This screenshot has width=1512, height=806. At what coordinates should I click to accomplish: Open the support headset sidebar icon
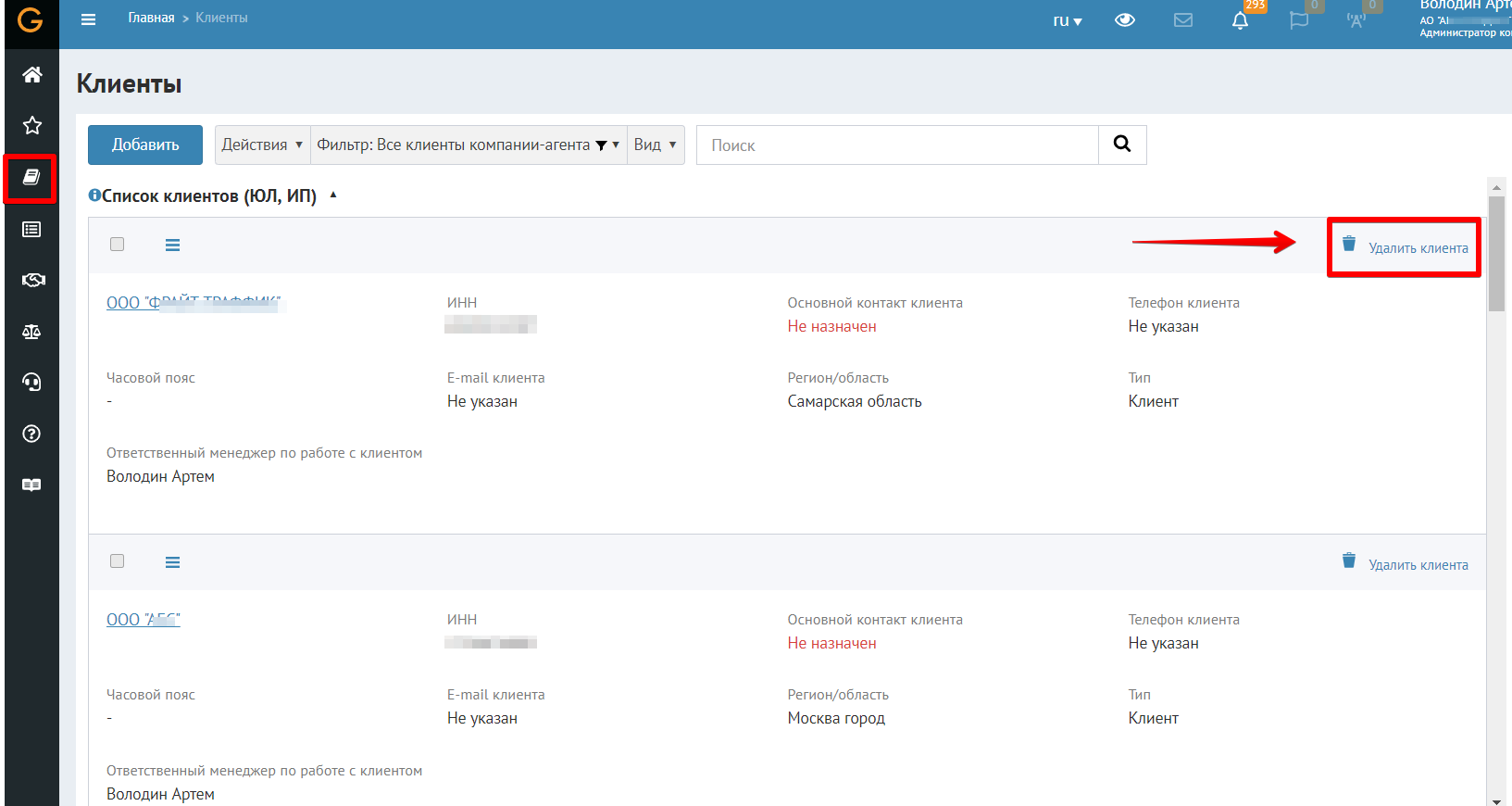31,382
